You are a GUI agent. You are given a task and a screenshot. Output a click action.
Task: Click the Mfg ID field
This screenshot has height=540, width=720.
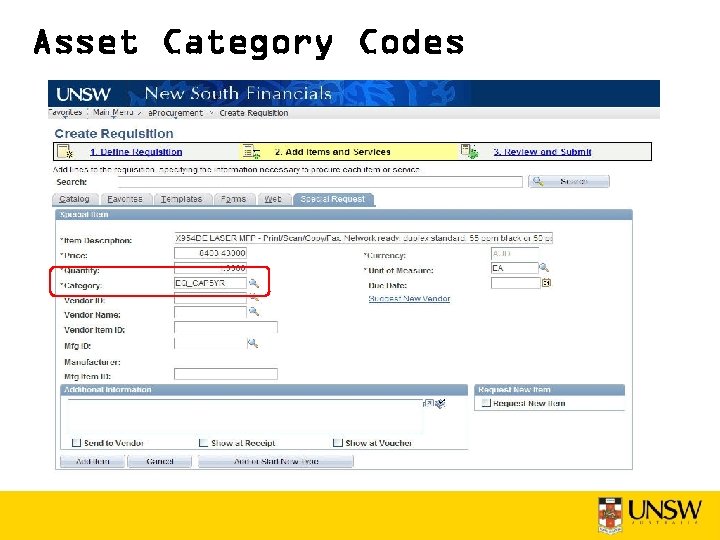210,343
